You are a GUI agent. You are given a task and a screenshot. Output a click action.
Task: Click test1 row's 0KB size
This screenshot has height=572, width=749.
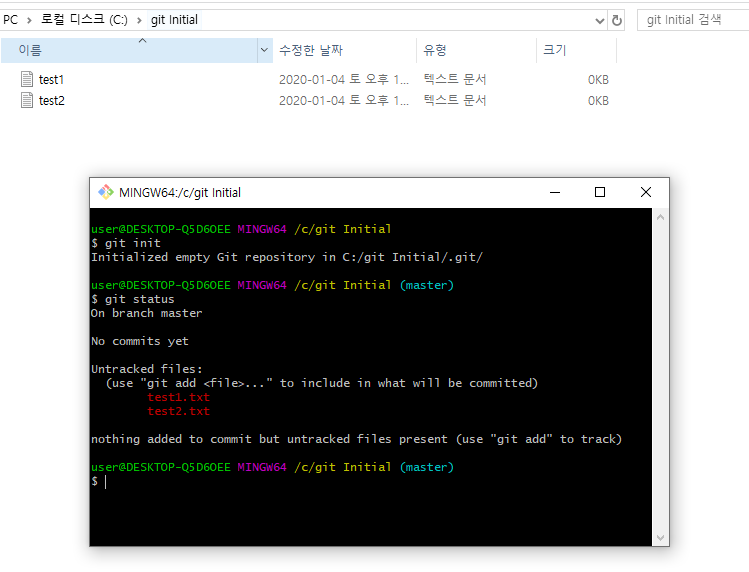598,80
